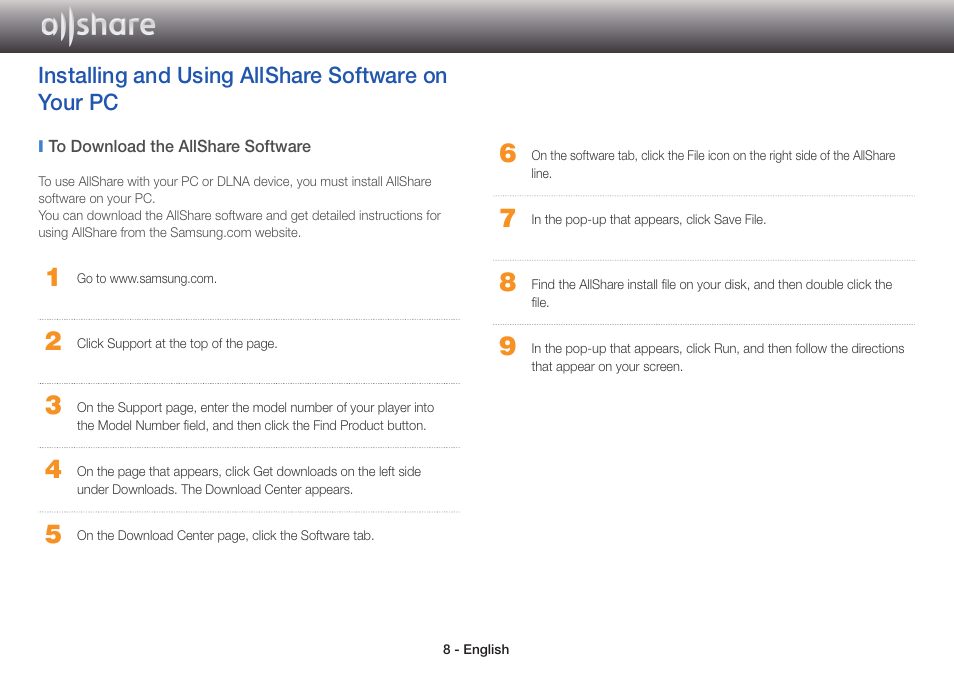Select heading 'Installing and Using AllShare Software on'

242,76
